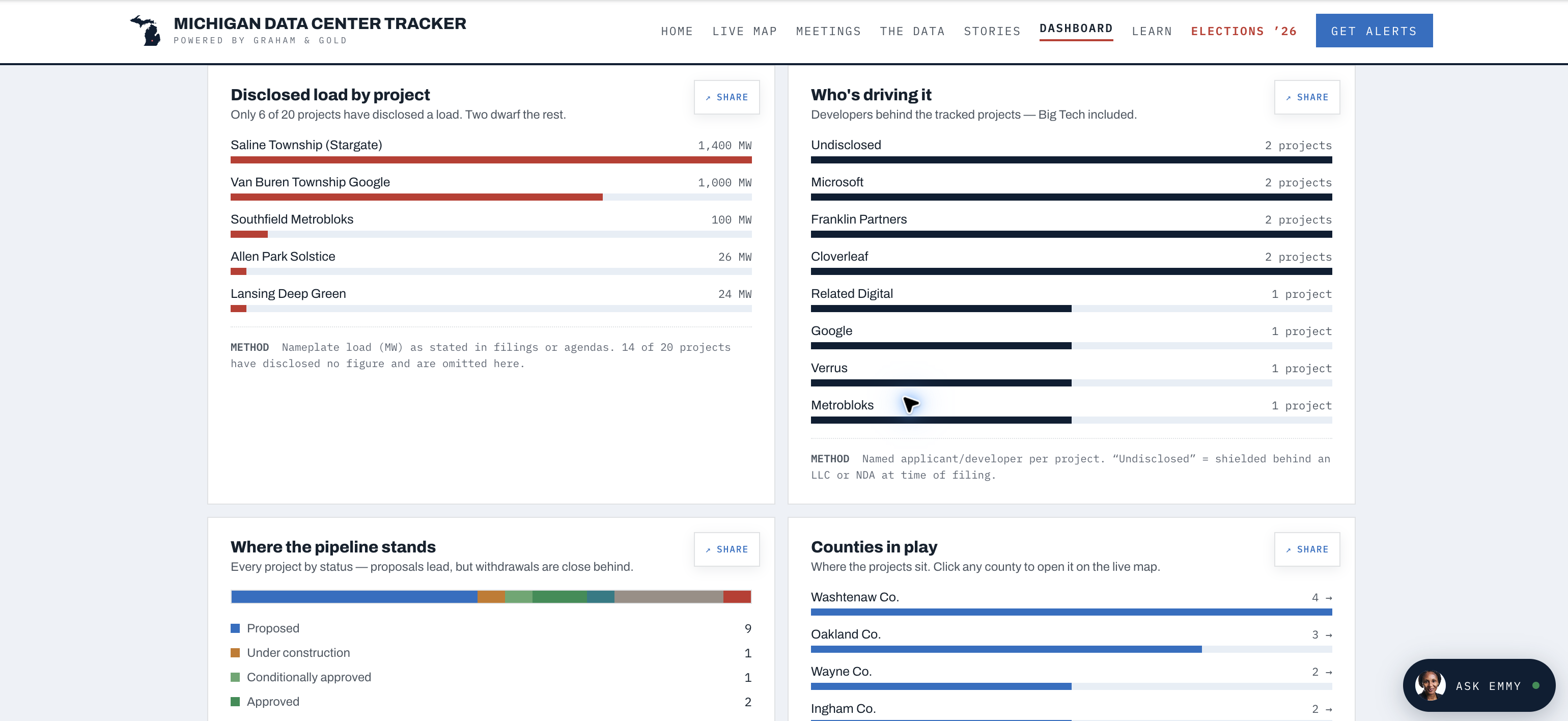Click the light green Conditionally approved swatch
This screenshot has width=1568, height=721.
pos(235,677)
